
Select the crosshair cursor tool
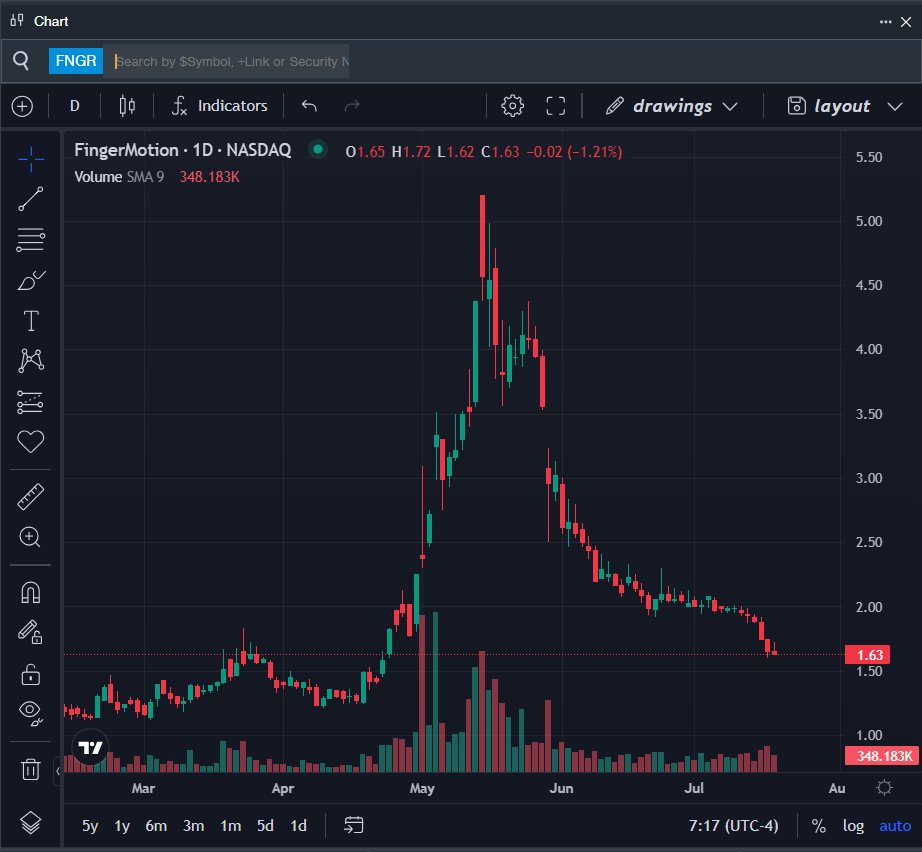[x=31, y=159]
